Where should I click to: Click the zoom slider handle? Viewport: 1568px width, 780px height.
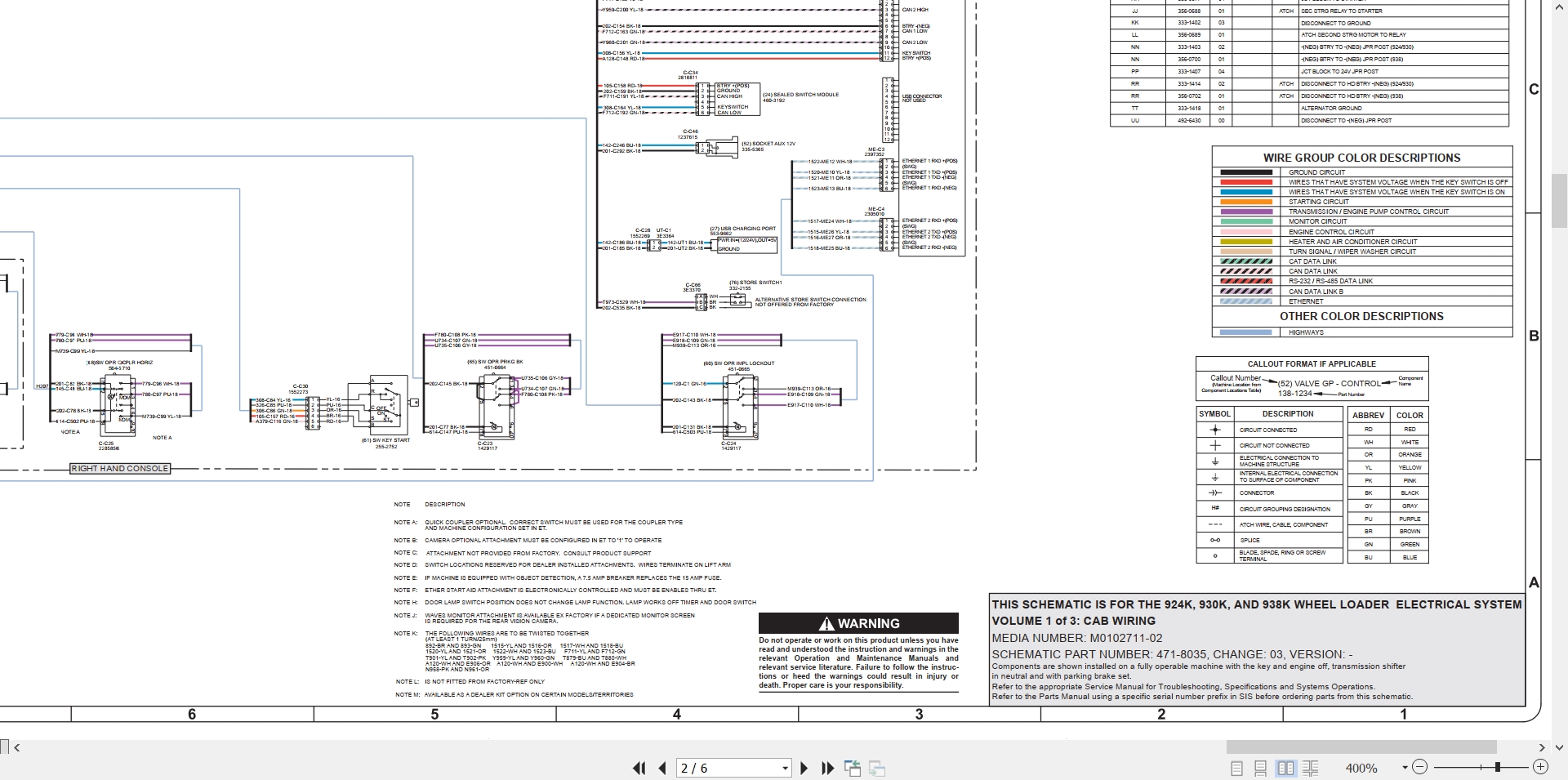coord(1498,767)
